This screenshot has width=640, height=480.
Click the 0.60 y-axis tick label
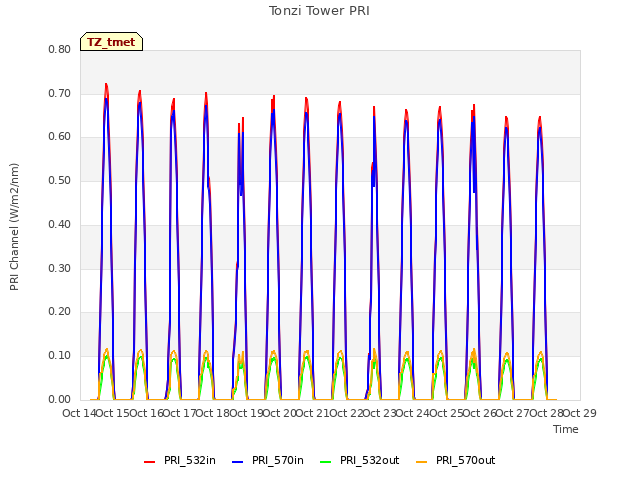(x=60, y=137)
